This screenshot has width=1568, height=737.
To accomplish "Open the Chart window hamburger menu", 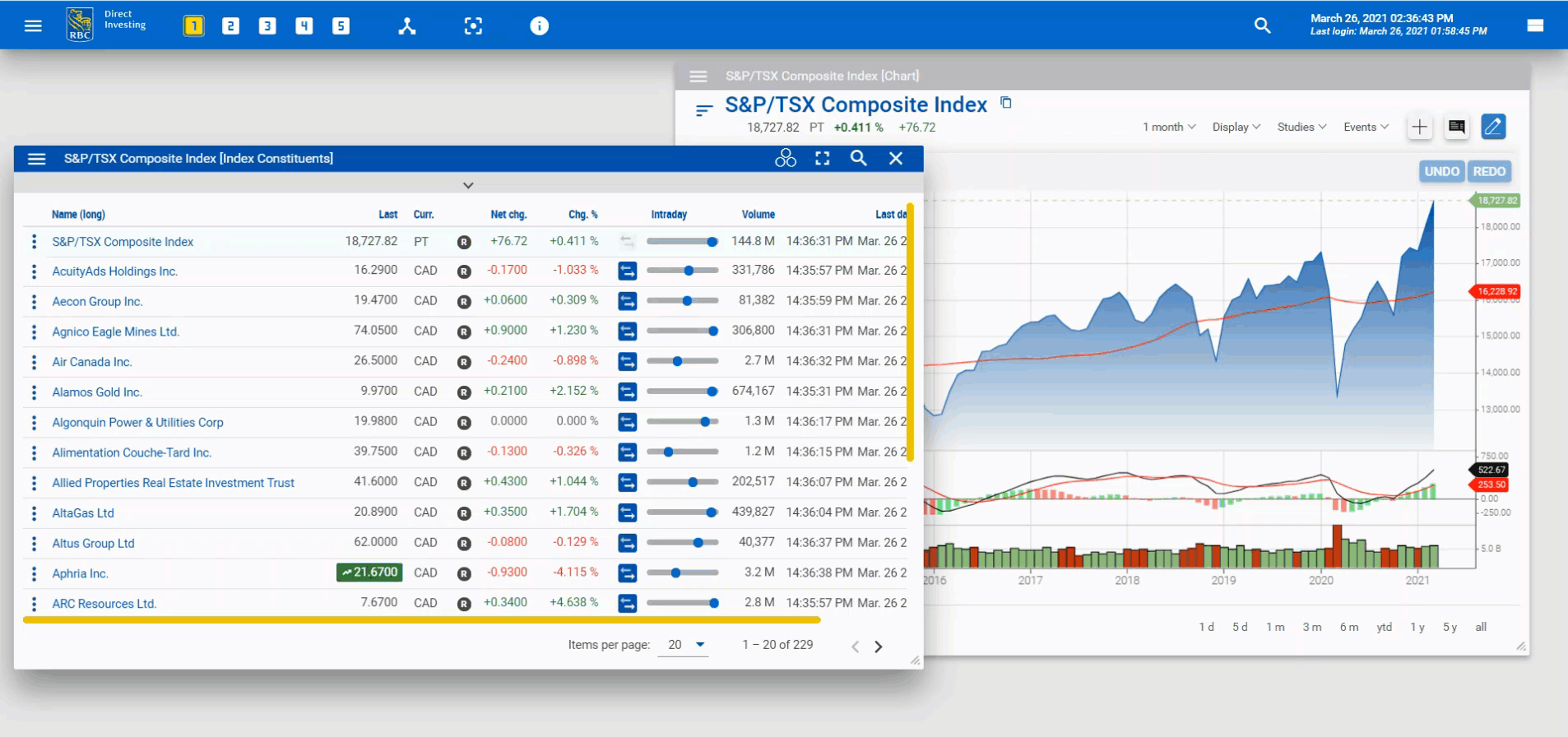I will point(698,76).
